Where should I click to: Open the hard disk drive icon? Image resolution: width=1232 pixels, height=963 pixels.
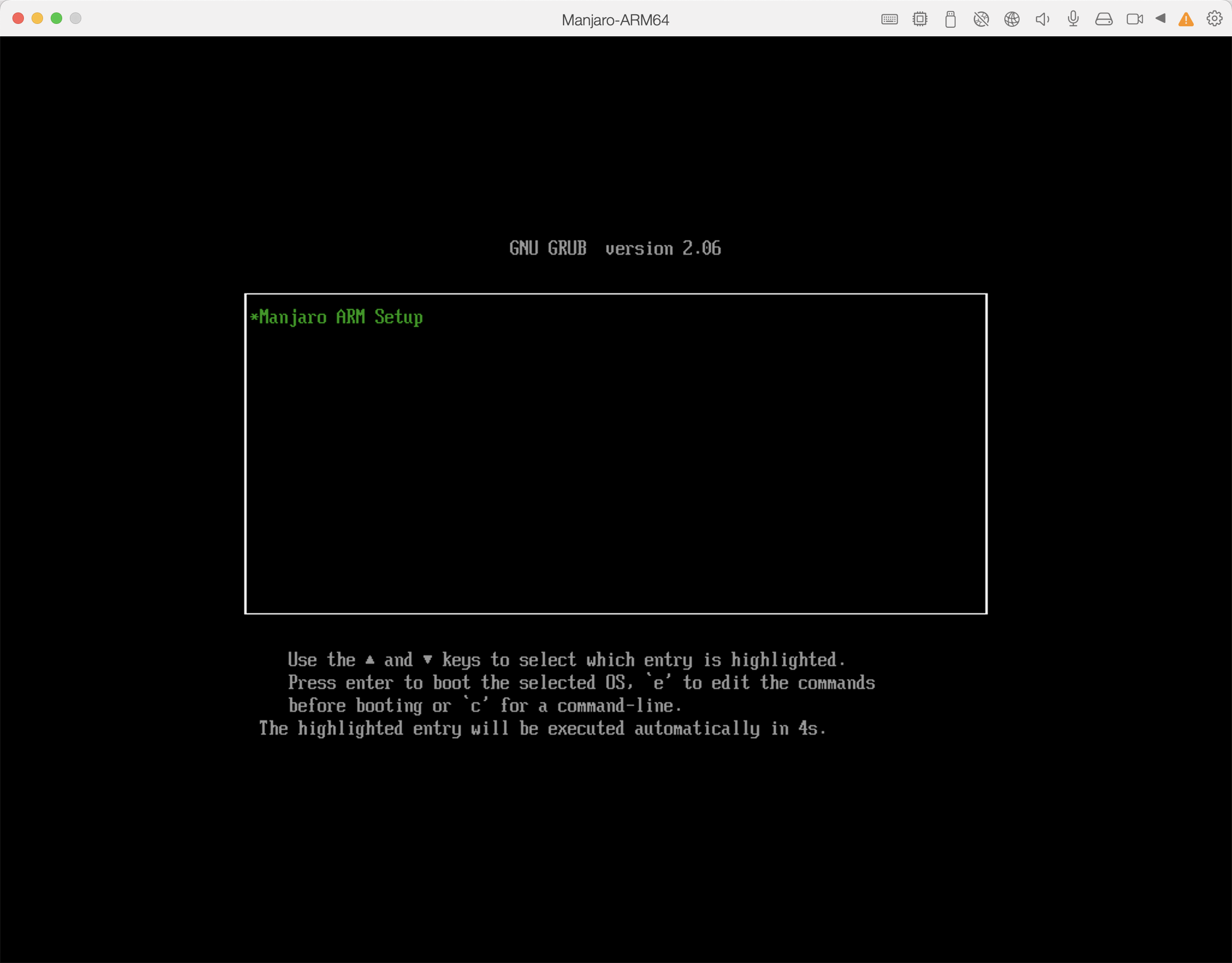pyautogui.click(x=1104, y=20)
